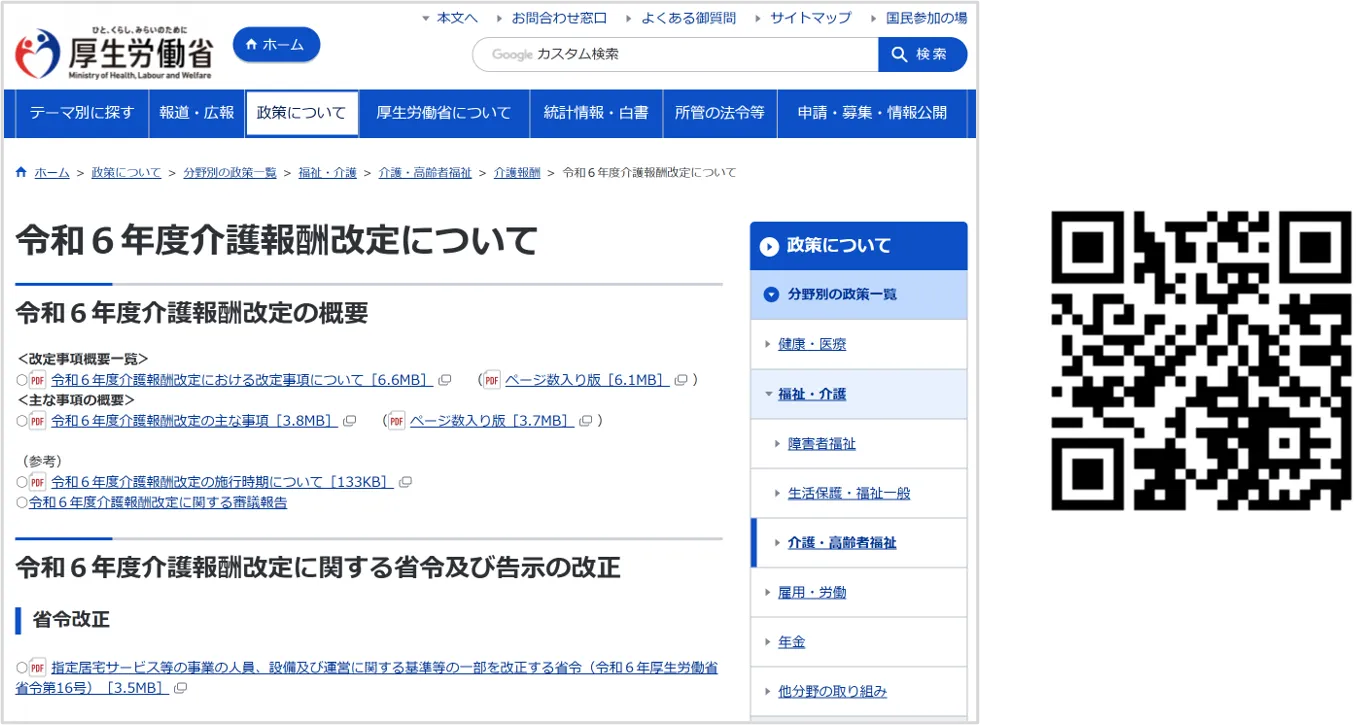Open the 指定居宅サービス等 省令 [3.5MB] link
The height and width of the screenshot is (725, 1366).
click(367, 678)
